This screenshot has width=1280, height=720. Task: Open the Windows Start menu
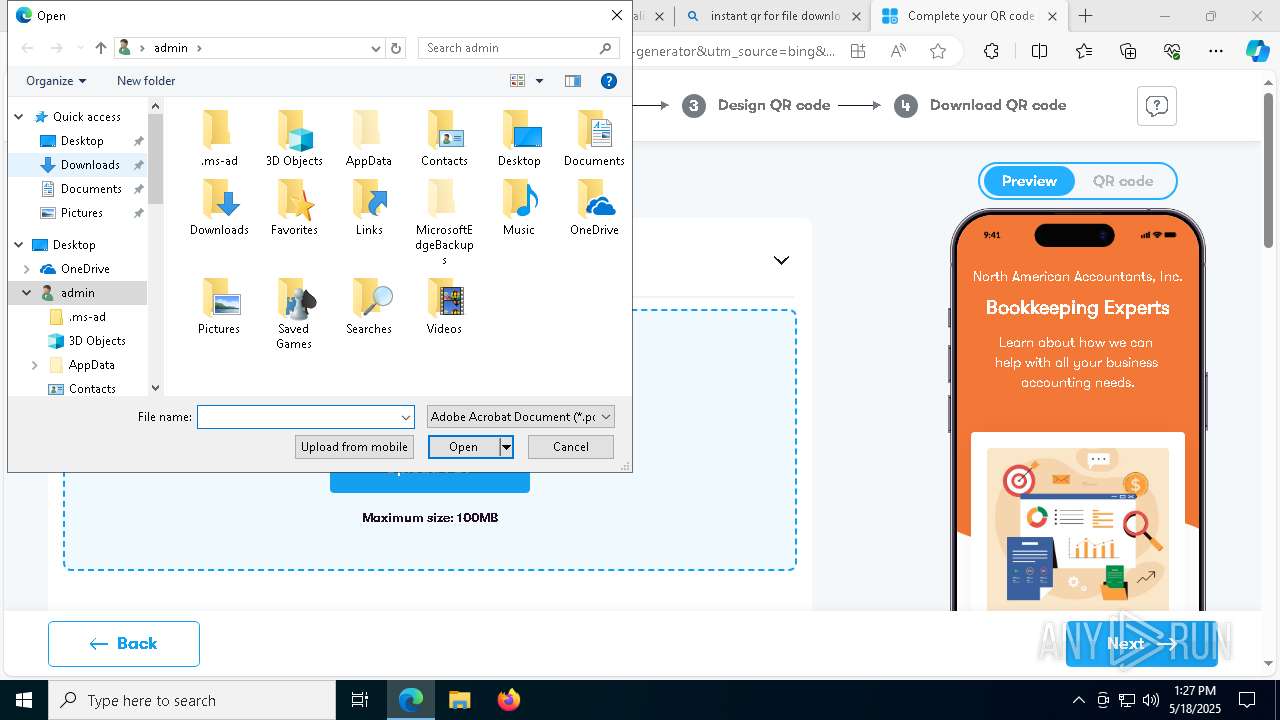coord(24,700)
